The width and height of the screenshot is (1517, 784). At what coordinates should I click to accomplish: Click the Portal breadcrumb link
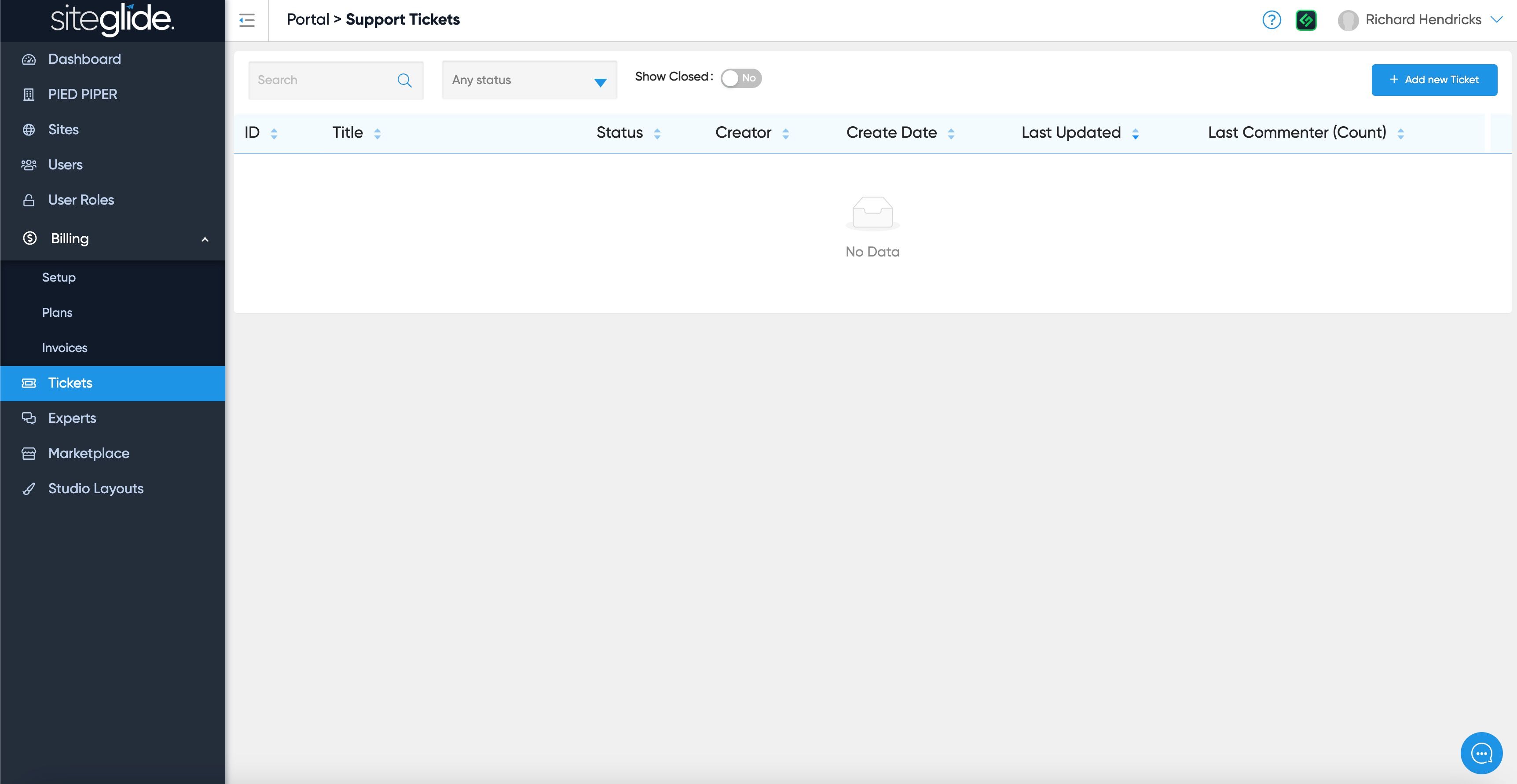308,19
